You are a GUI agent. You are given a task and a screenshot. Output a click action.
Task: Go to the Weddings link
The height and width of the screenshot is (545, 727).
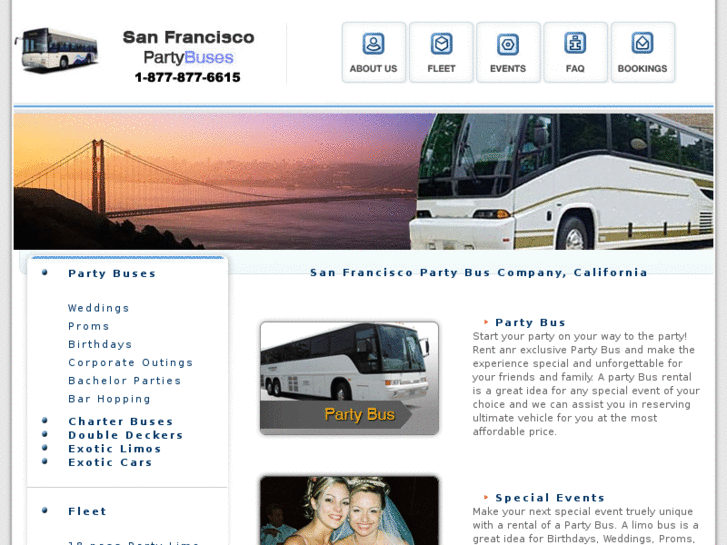tap(98, 308)
